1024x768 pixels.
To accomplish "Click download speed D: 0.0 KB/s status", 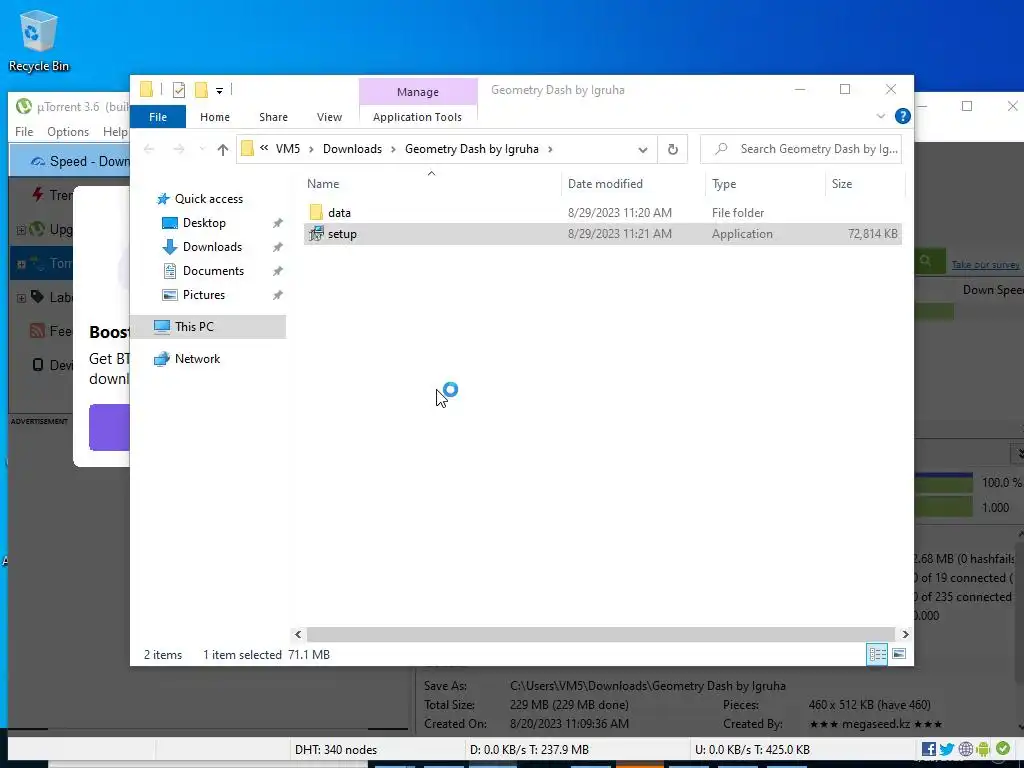I will pyautogui.click(x=529, y=750).
